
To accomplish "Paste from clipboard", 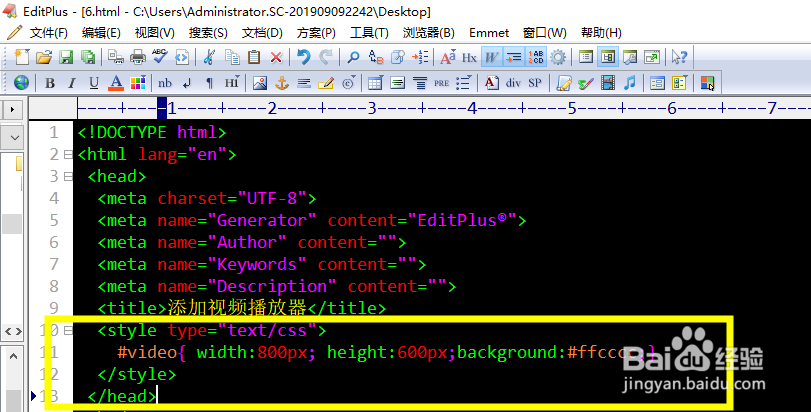I will point(254,56).
